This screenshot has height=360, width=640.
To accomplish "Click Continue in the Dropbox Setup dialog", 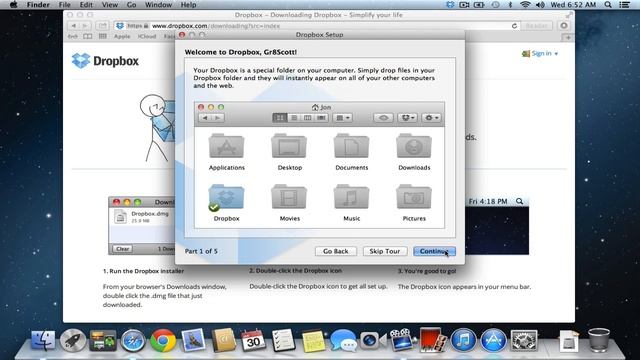I will 434,251.
